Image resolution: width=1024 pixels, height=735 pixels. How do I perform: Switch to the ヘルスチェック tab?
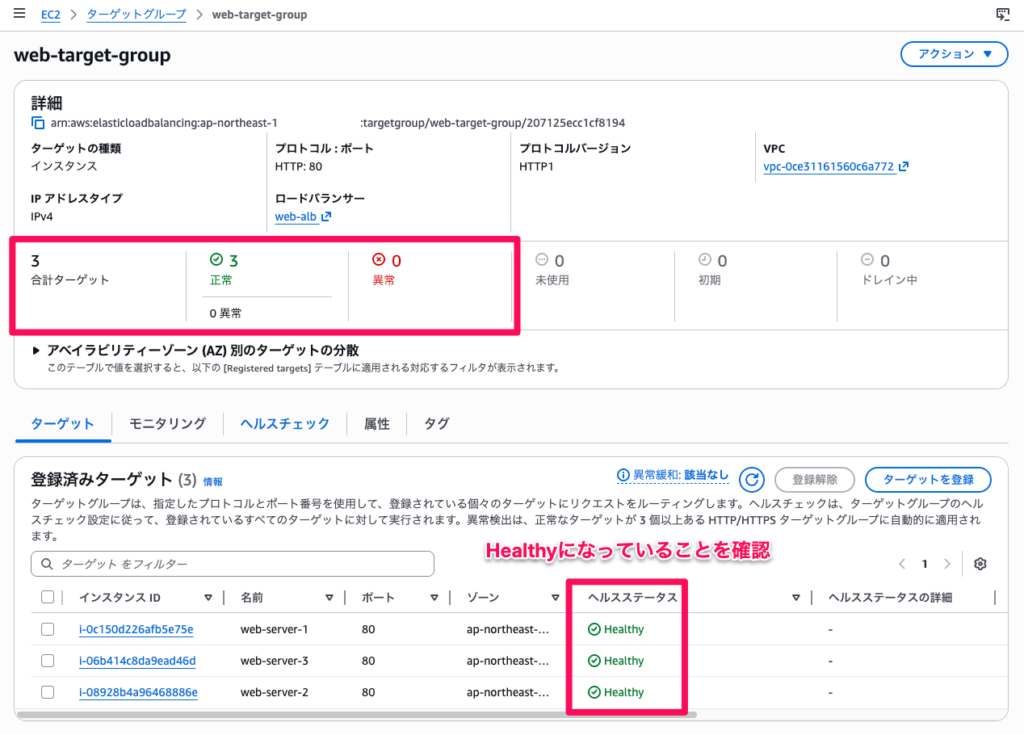[284, 423]
